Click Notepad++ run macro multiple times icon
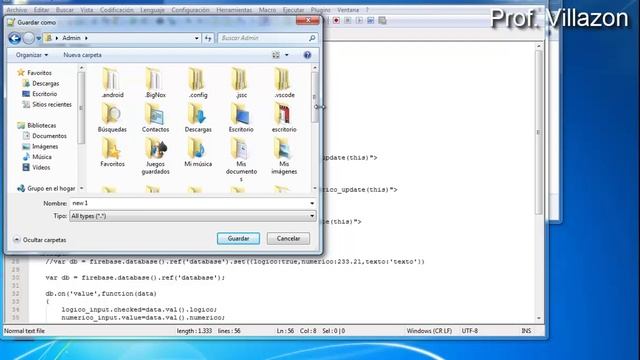 point(371,20)
